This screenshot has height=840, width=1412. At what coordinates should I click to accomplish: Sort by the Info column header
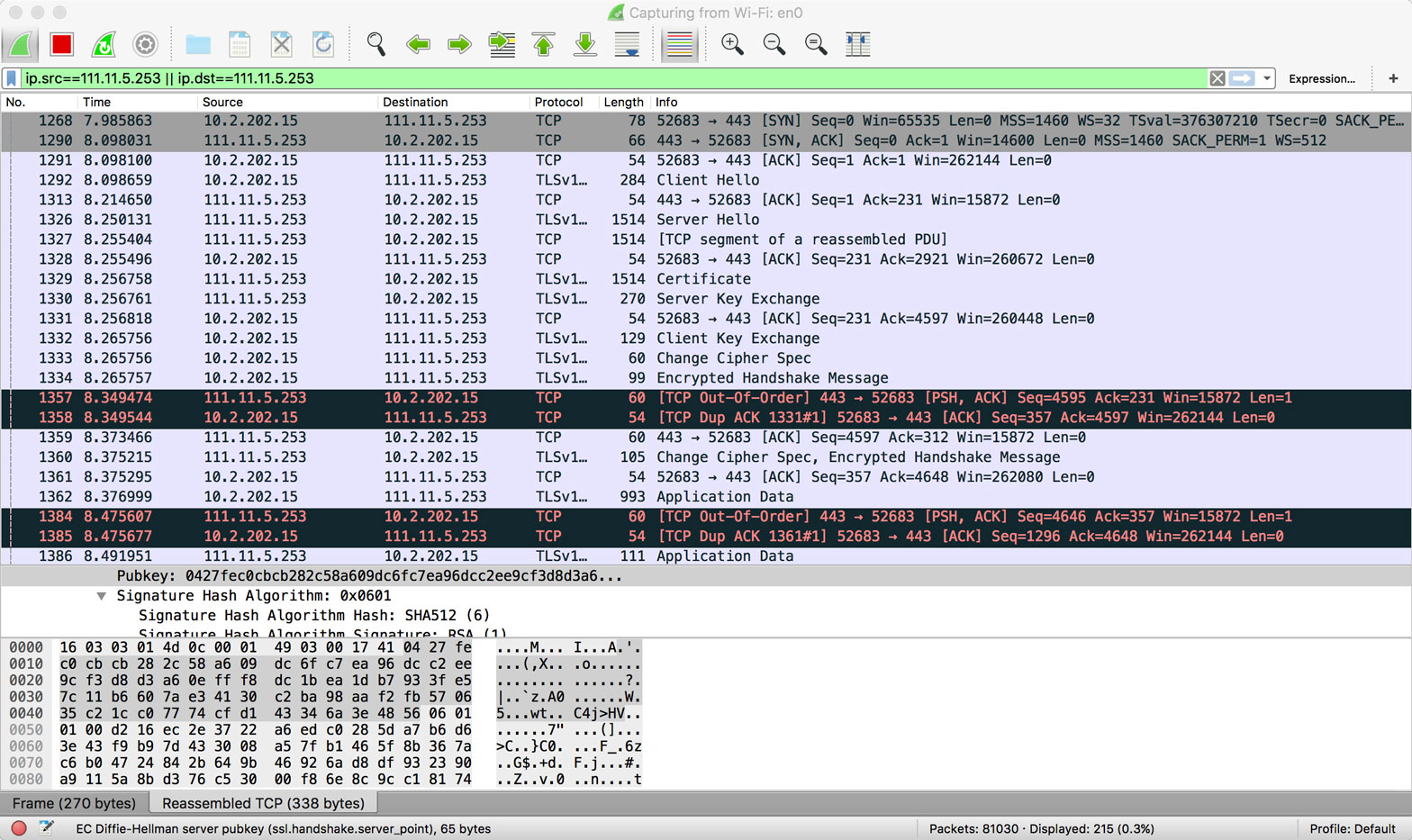1030,102
